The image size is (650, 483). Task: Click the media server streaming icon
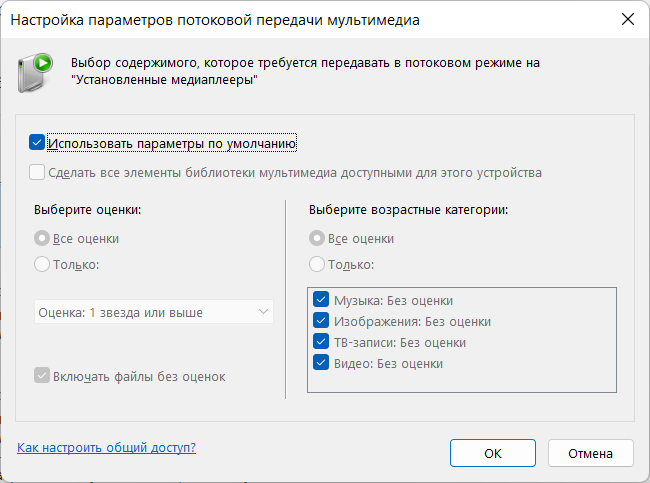click(35, 73)
